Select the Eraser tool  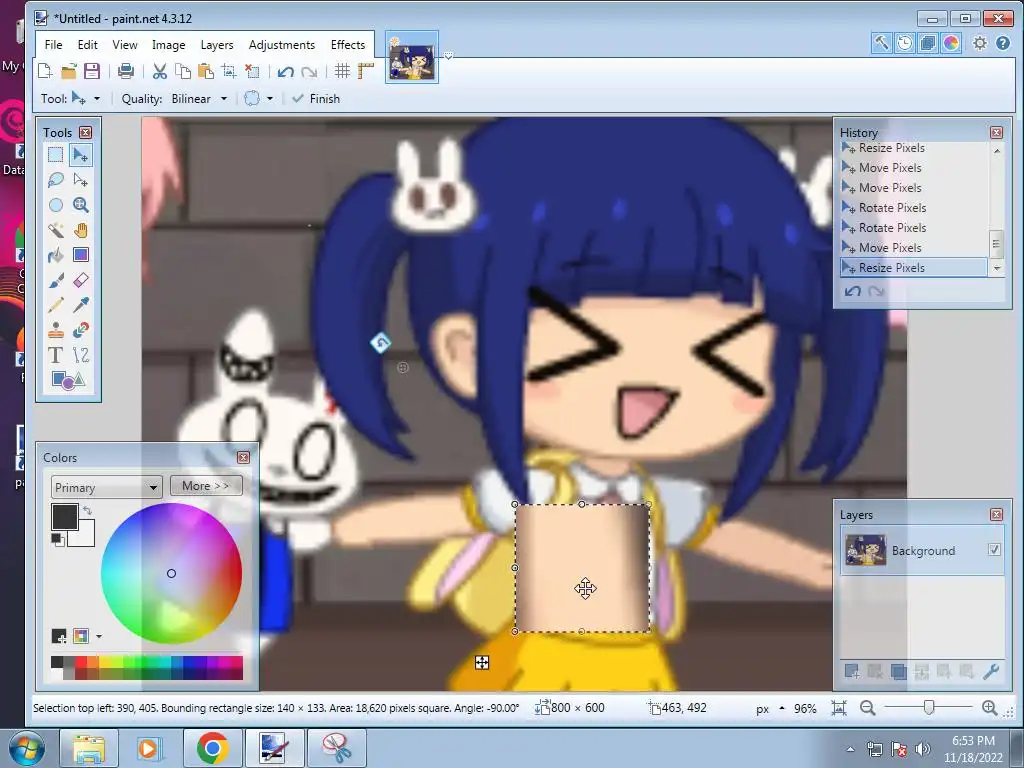[x=80, y=280]
